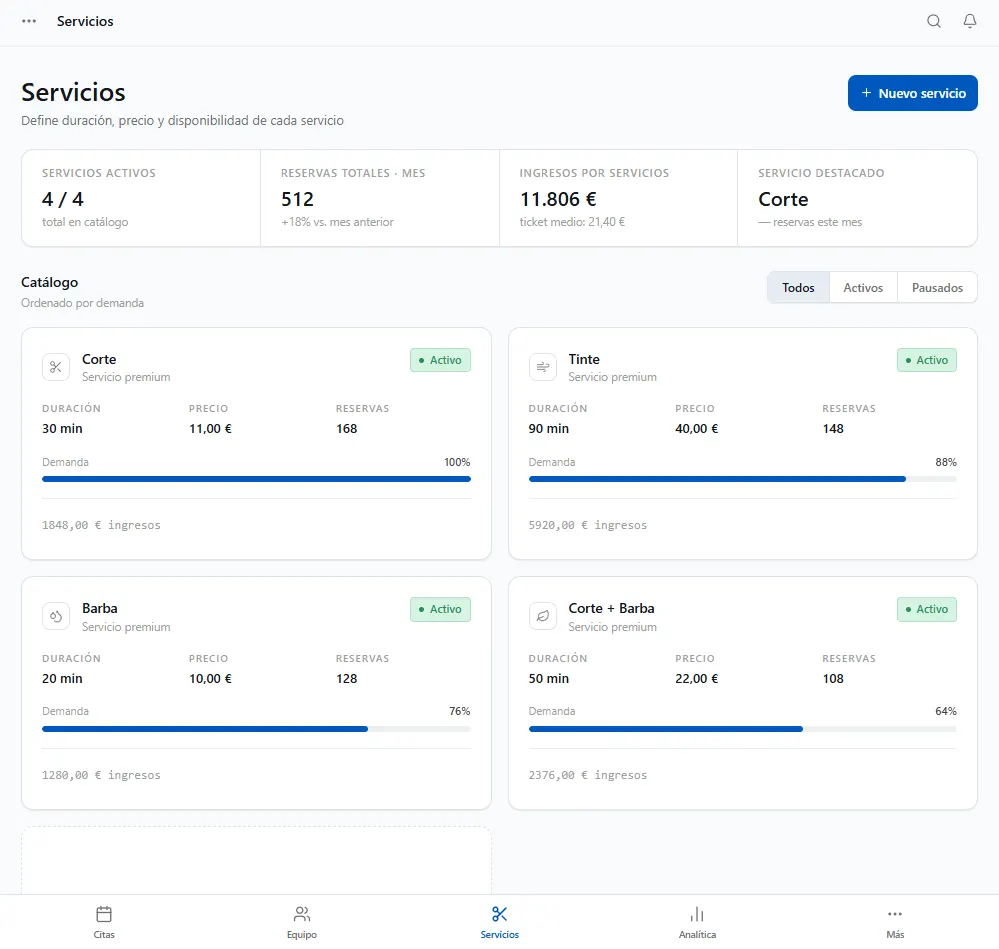Click the Barba service icon

click(x=56, y=617)
